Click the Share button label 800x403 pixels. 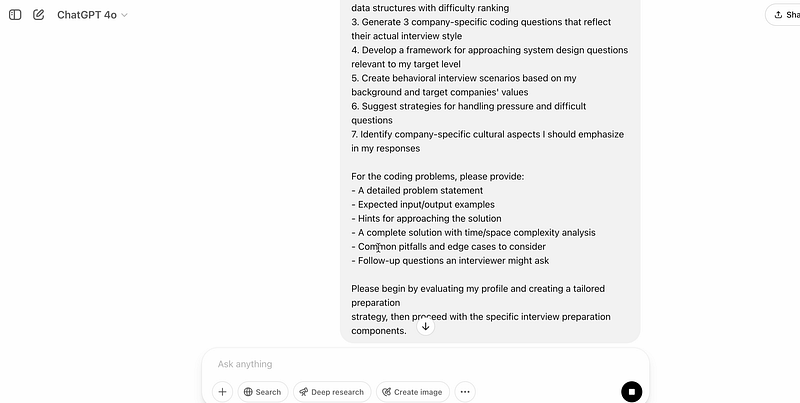pyautogui.click(x=794, y=15)
